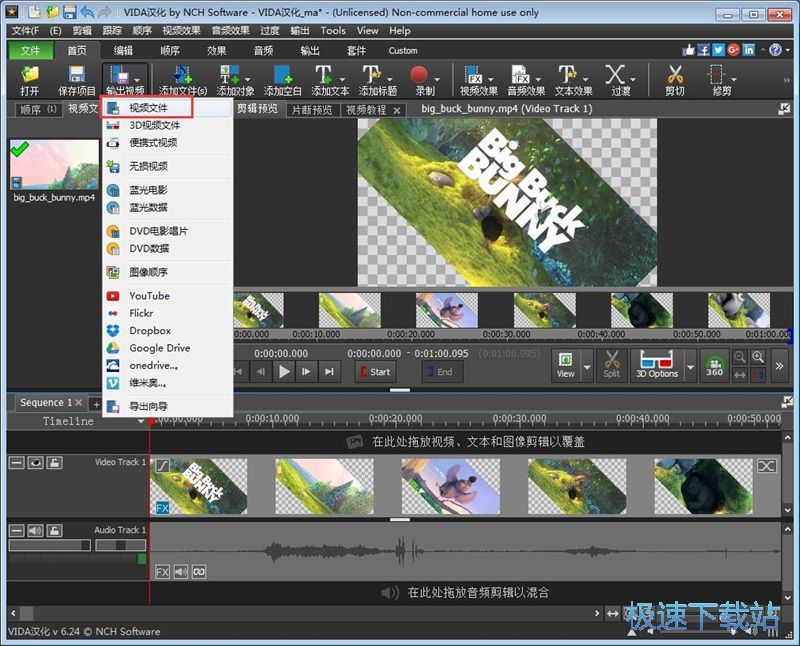
Task: Choose YouTube export option
Action: (x=167, y=296)
